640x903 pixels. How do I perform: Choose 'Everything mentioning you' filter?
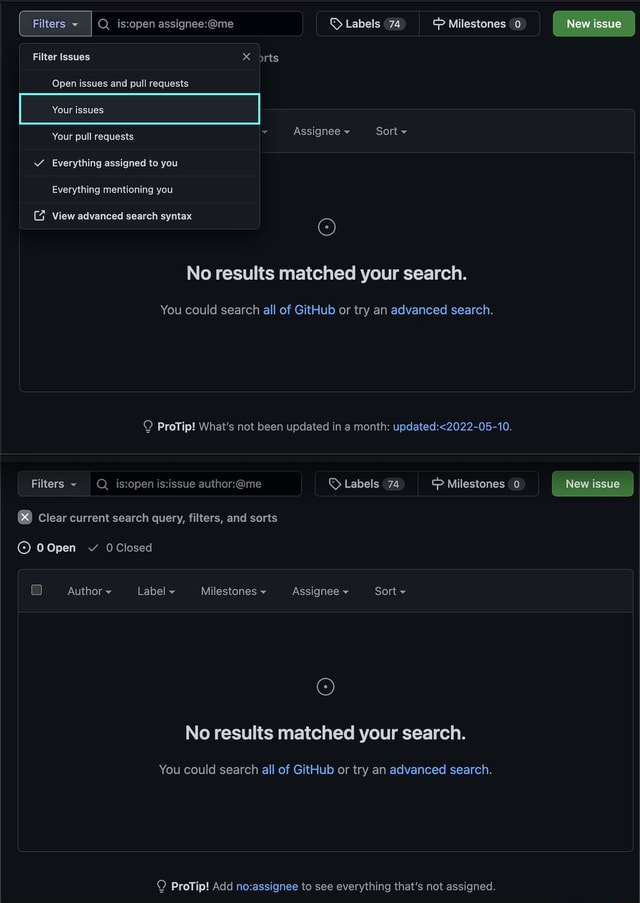tap(112, 189)
